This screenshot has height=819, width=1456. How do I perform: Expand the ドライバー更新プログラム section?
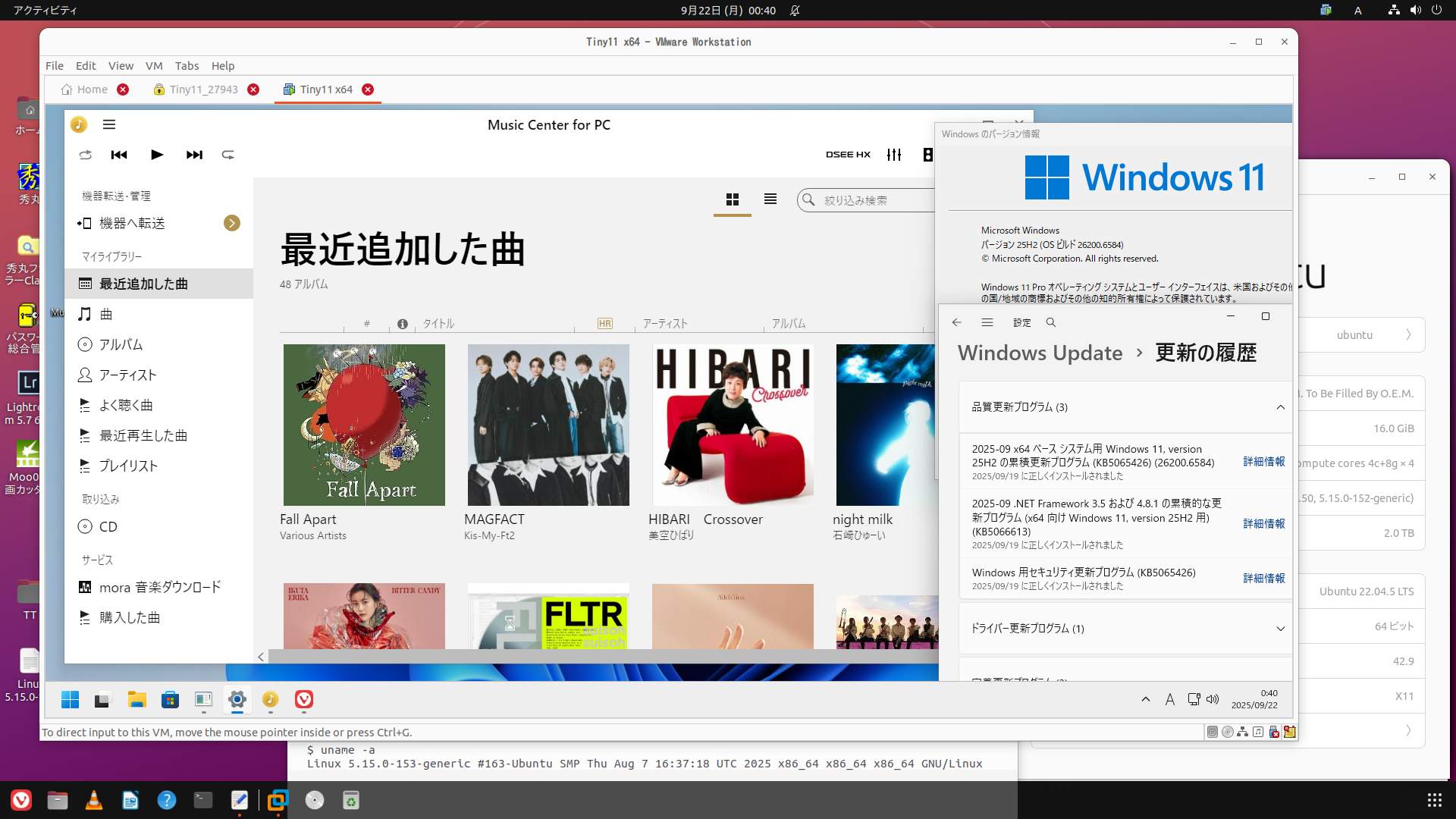1280,629
